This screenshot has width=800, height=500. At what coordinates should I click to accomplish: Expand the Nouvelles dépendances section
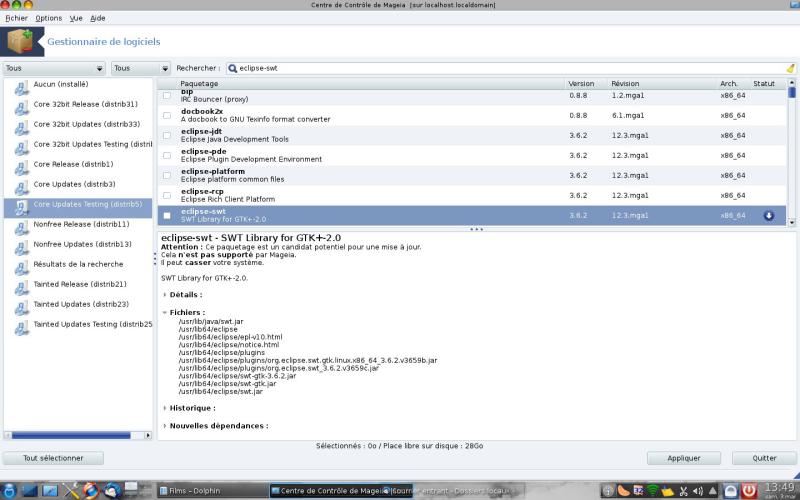[165, 426]
